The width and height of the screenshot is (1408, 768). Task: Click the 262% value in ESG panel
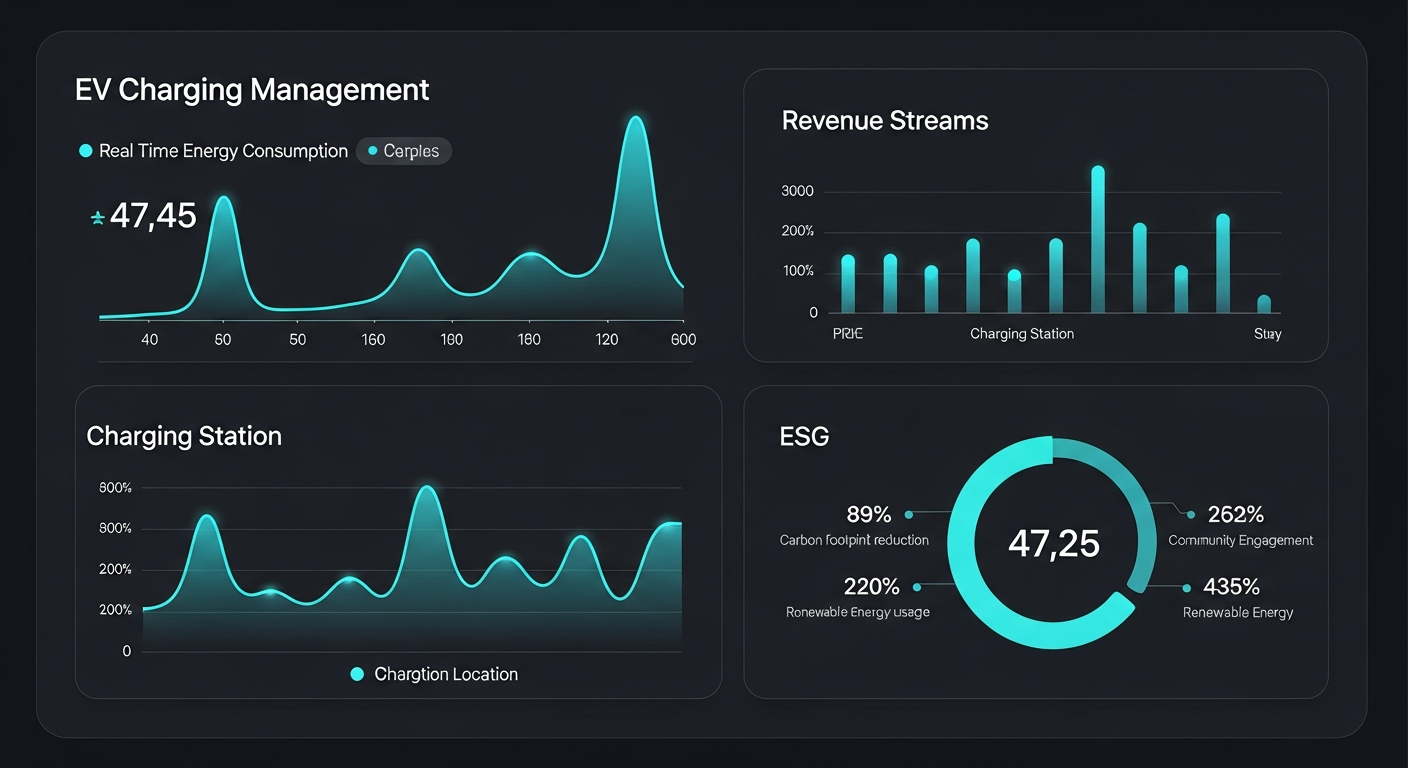pyautogui.click(x=1236, y=515)
